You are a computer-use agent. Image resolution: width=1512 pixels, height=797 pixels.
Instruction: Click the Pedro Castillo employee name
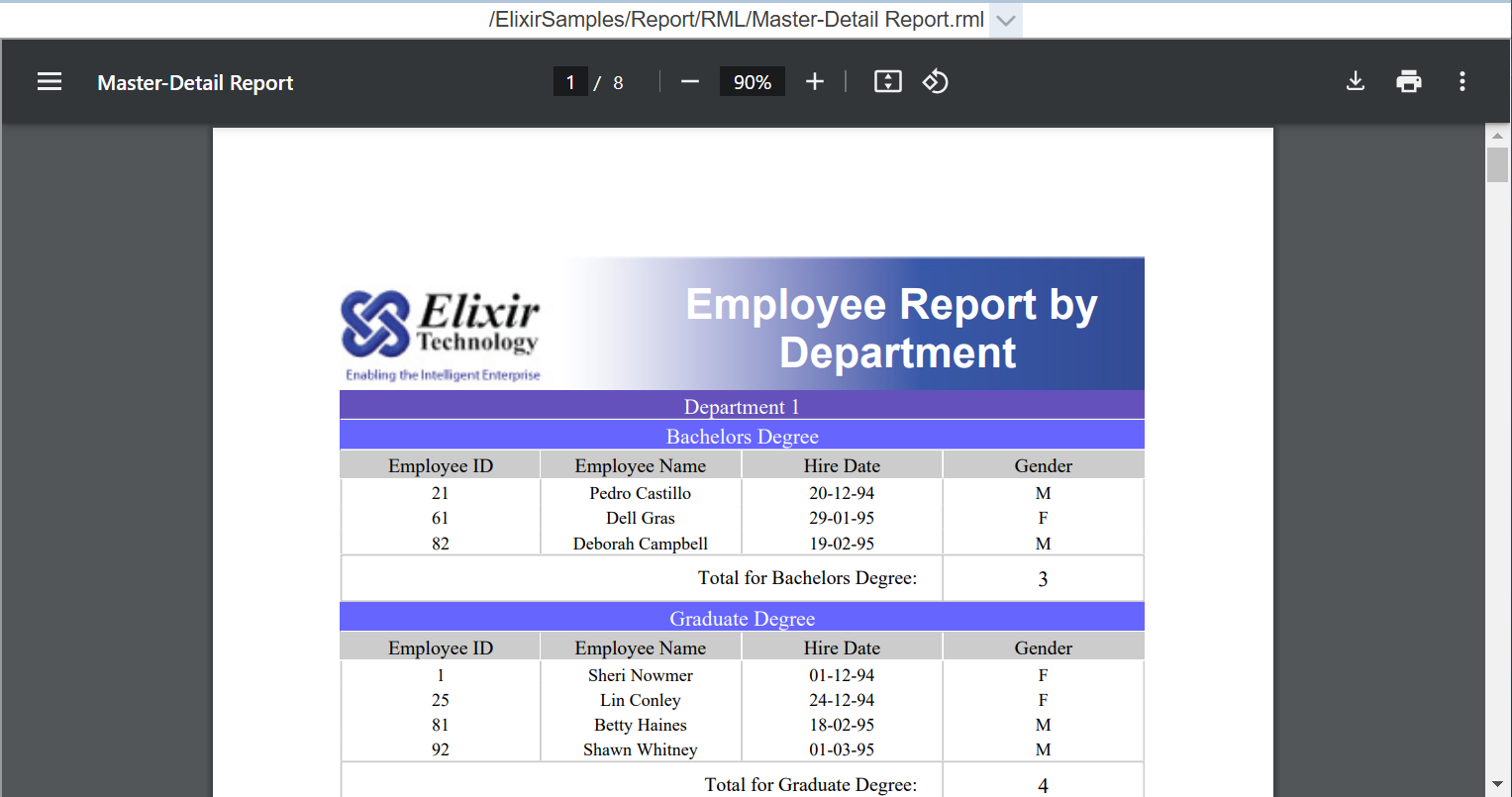point(641,493)
